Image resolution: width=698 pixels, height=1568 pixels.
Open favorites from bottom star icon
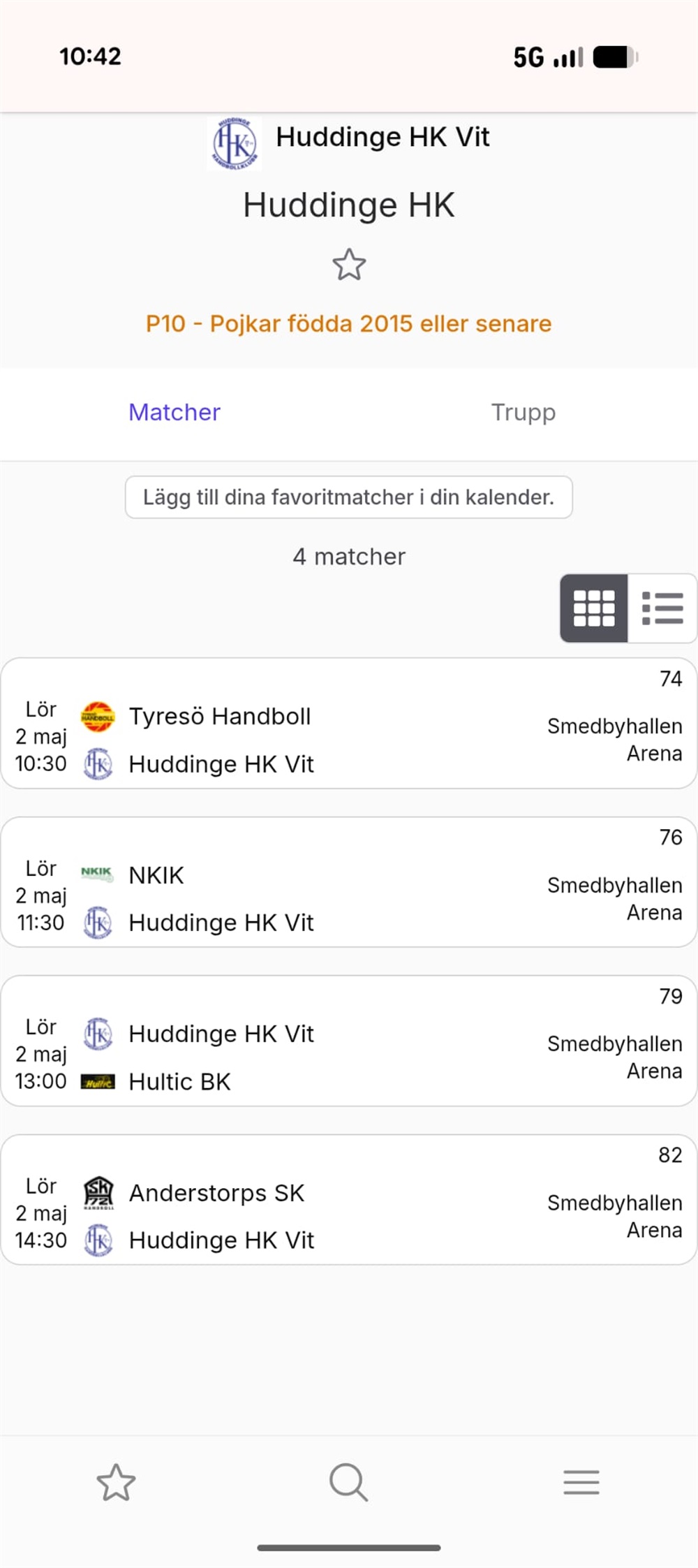click(x=116, y=1482)
